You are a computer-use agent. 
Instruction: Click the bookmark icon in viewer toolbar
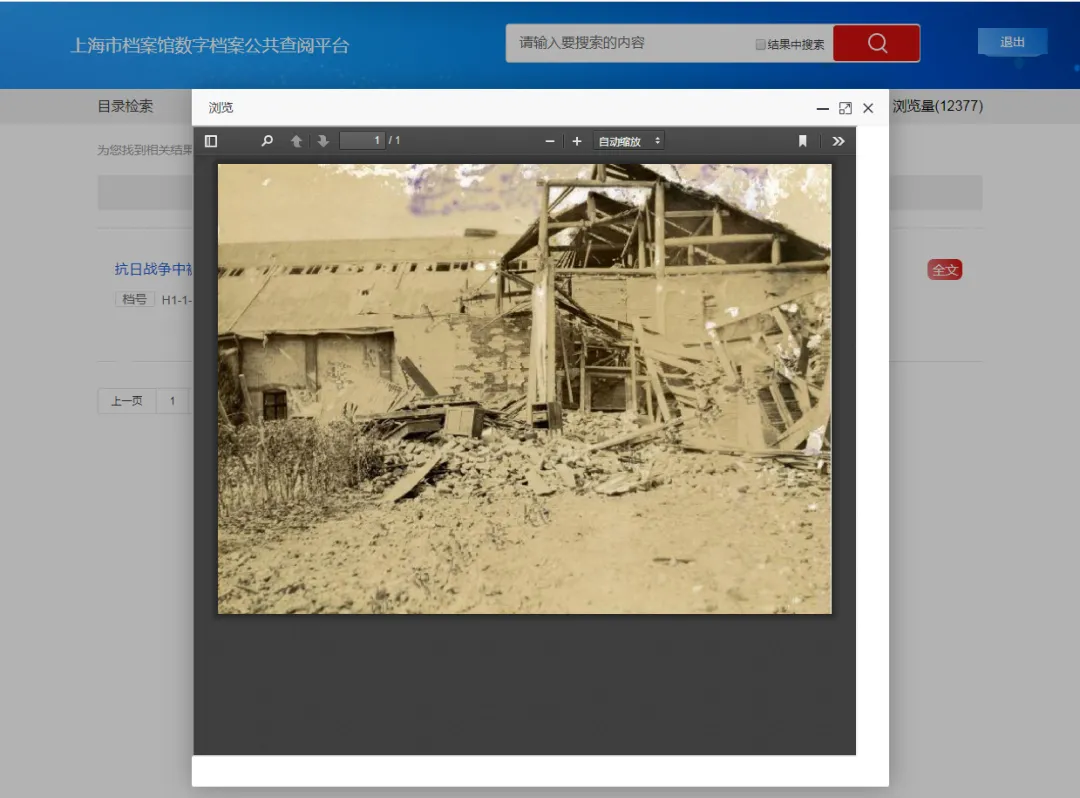(x=802, y=141)
